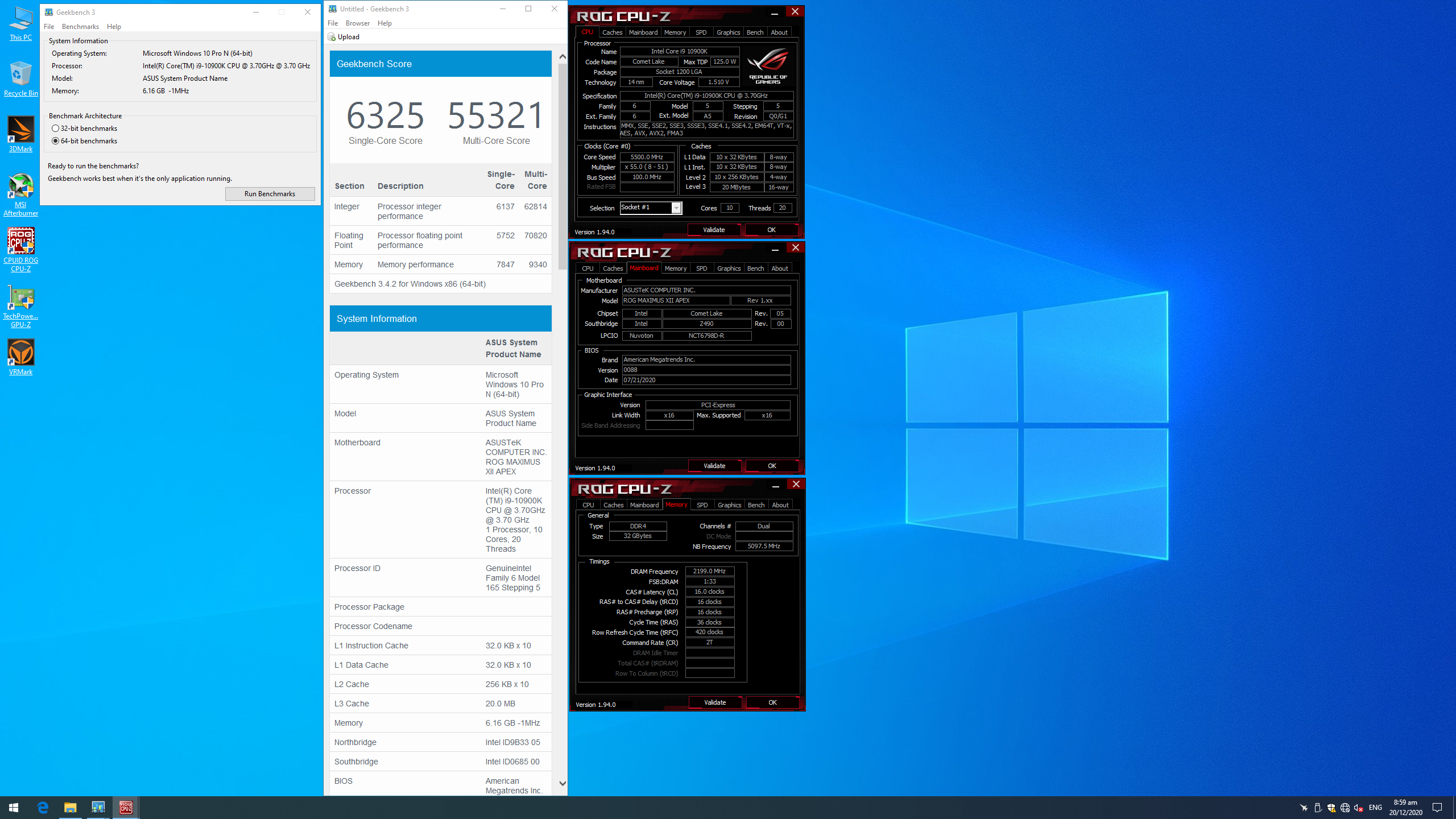Open the Windows Start menu
The image size is (1456, 819).
click(14, 808)
